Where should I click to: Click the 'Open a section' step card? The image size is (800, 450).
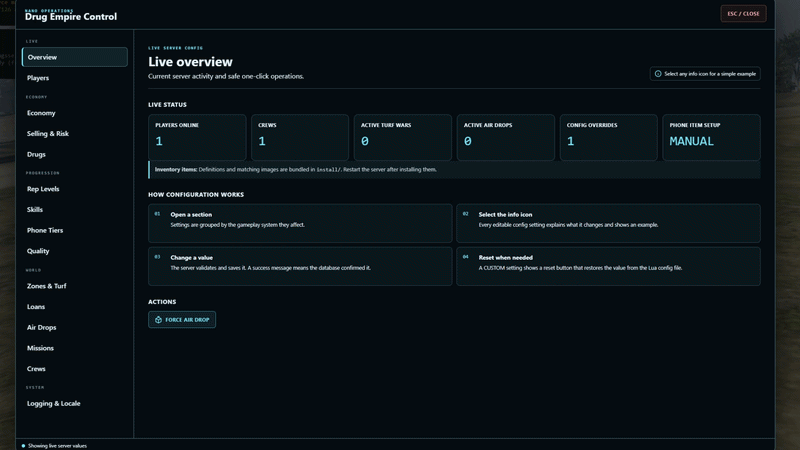tap(300, 223)
